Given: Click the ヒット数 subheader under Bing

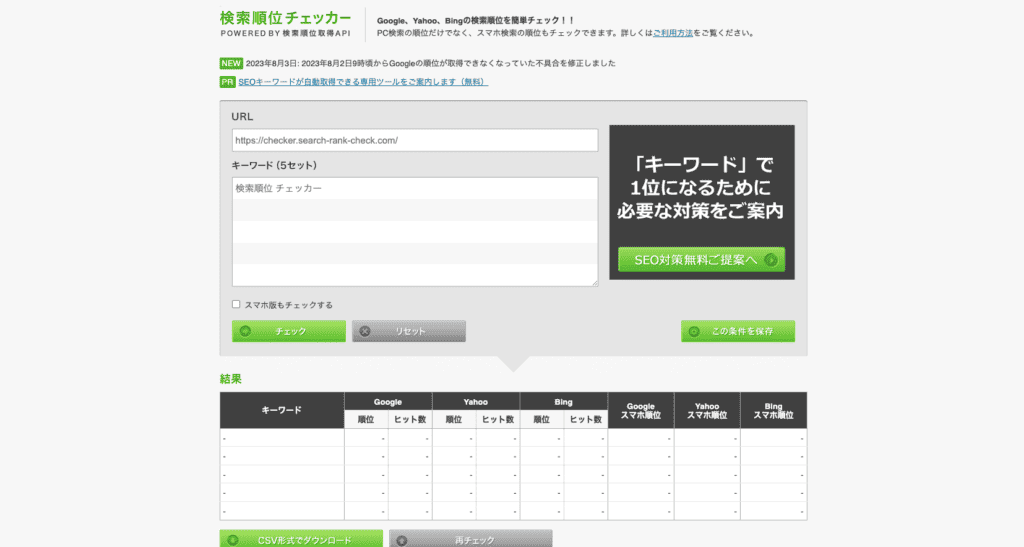Looking at the screenshot, I should pos(586,420).
